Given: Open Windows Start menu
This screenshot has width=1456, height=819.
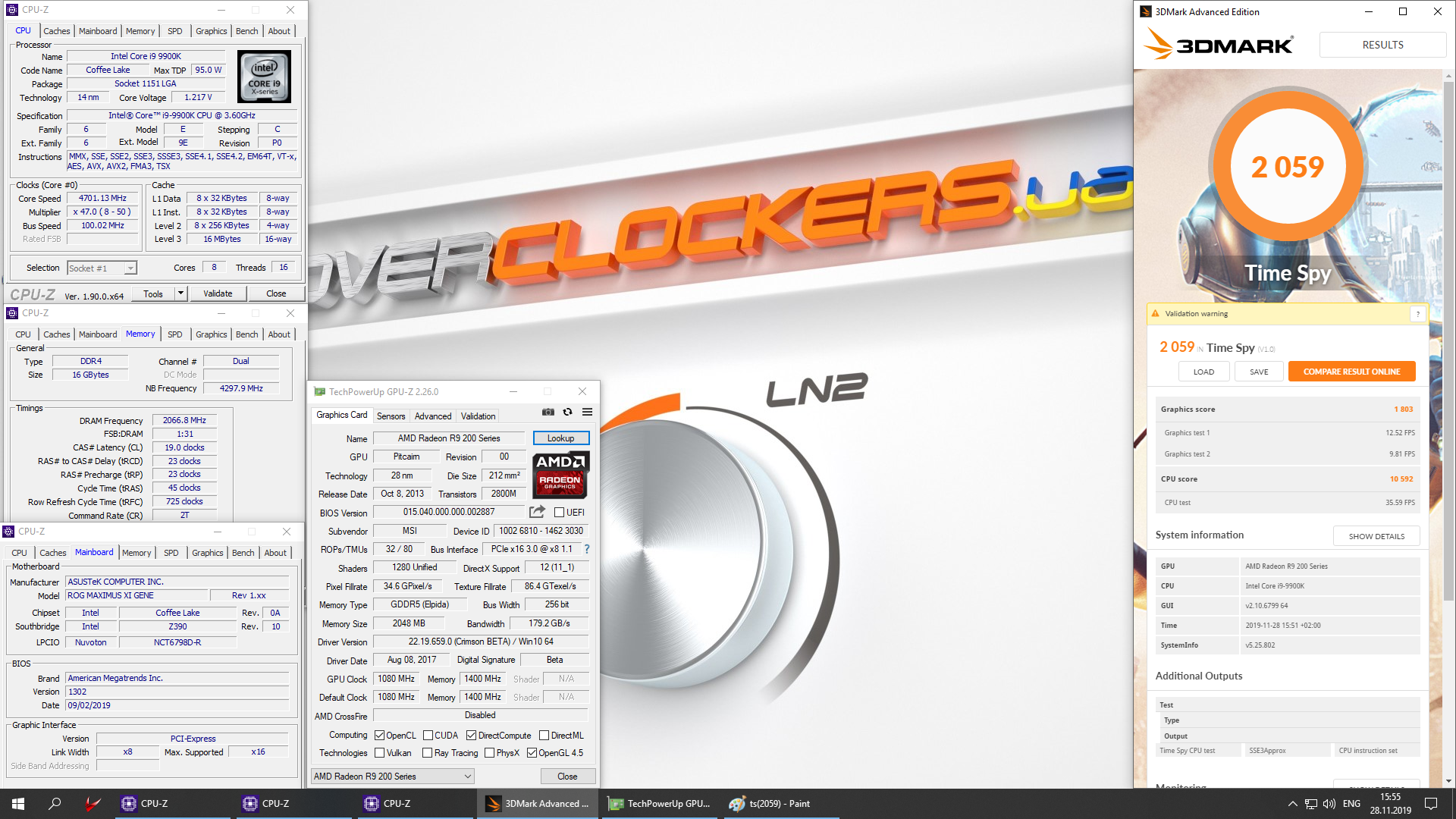Looking at the screenshot, I should (18, 804).
